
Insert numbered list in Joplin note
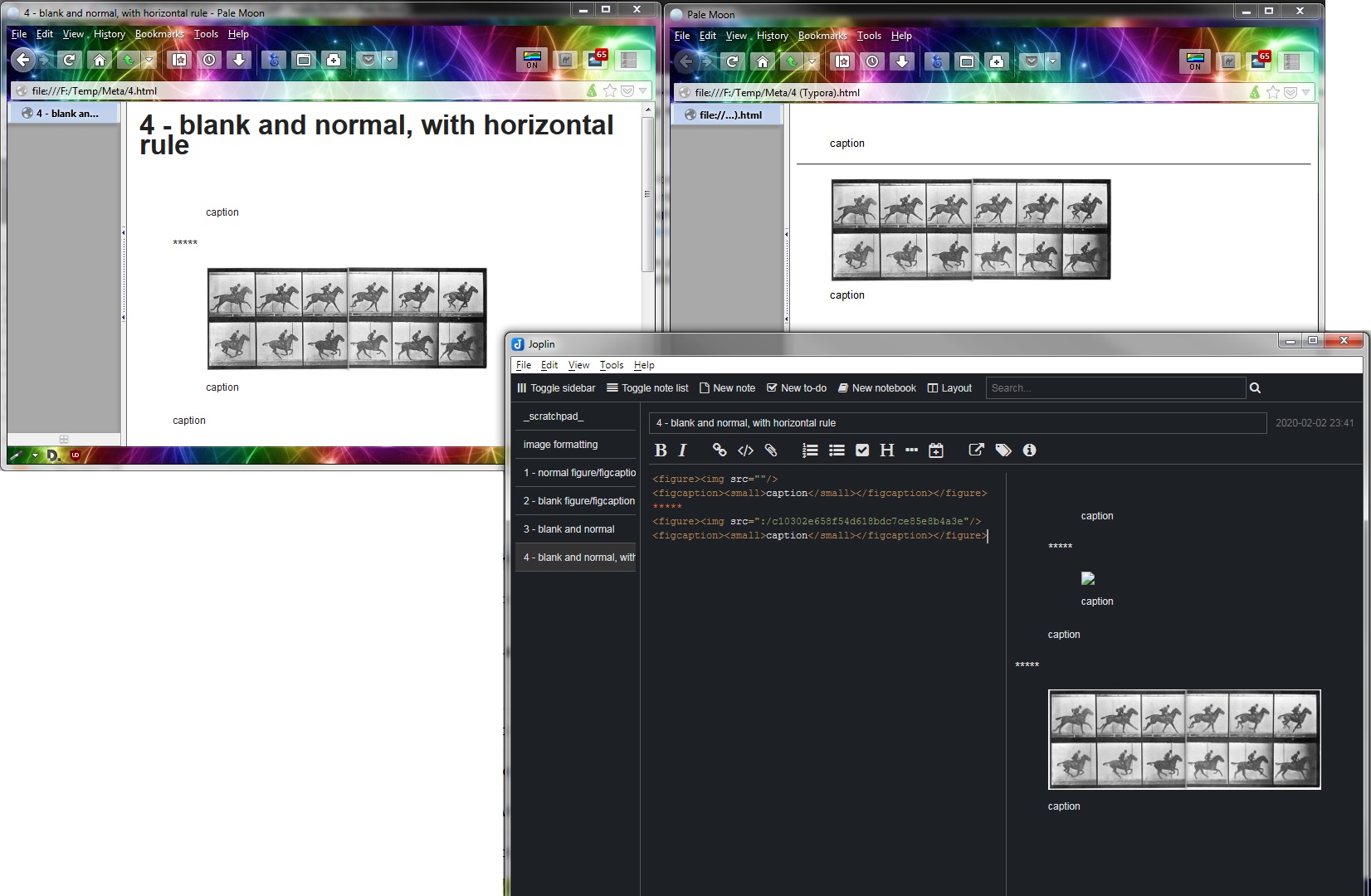coord(810,450)
